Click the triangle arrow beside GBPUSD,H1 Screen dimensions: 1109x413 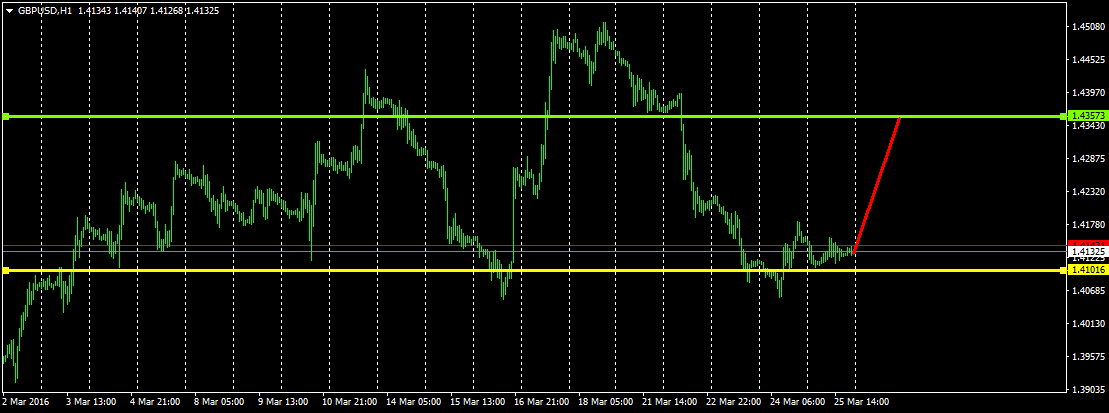[x=9, y=9]
